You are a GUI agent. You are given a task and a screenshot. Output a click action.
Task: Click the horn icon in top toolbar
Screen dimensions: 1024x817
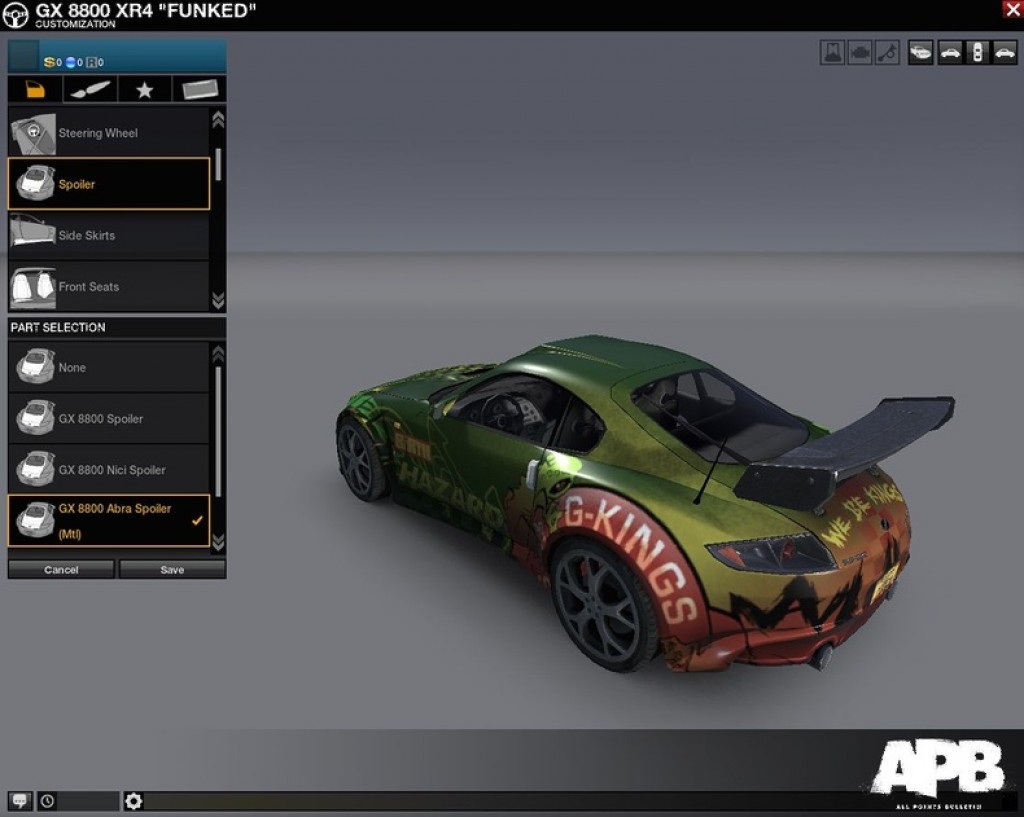coord(887,53)
